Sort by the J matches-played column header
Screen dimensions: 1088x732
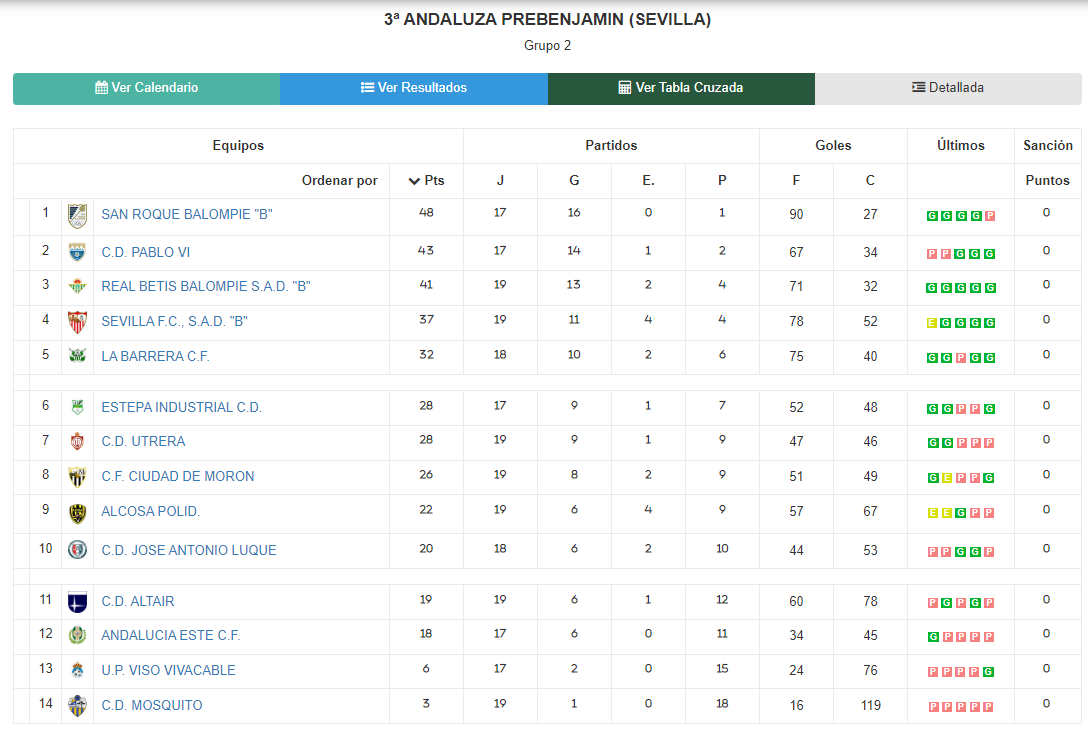[x=500, y=180]
